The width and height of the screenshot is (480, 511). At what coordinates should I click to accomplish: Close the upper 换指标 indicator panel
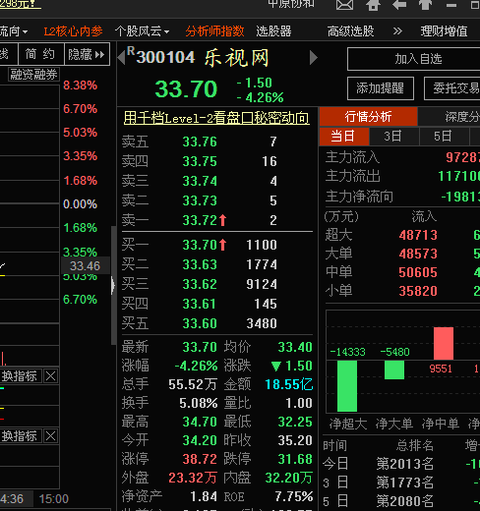tap(51, 376)
